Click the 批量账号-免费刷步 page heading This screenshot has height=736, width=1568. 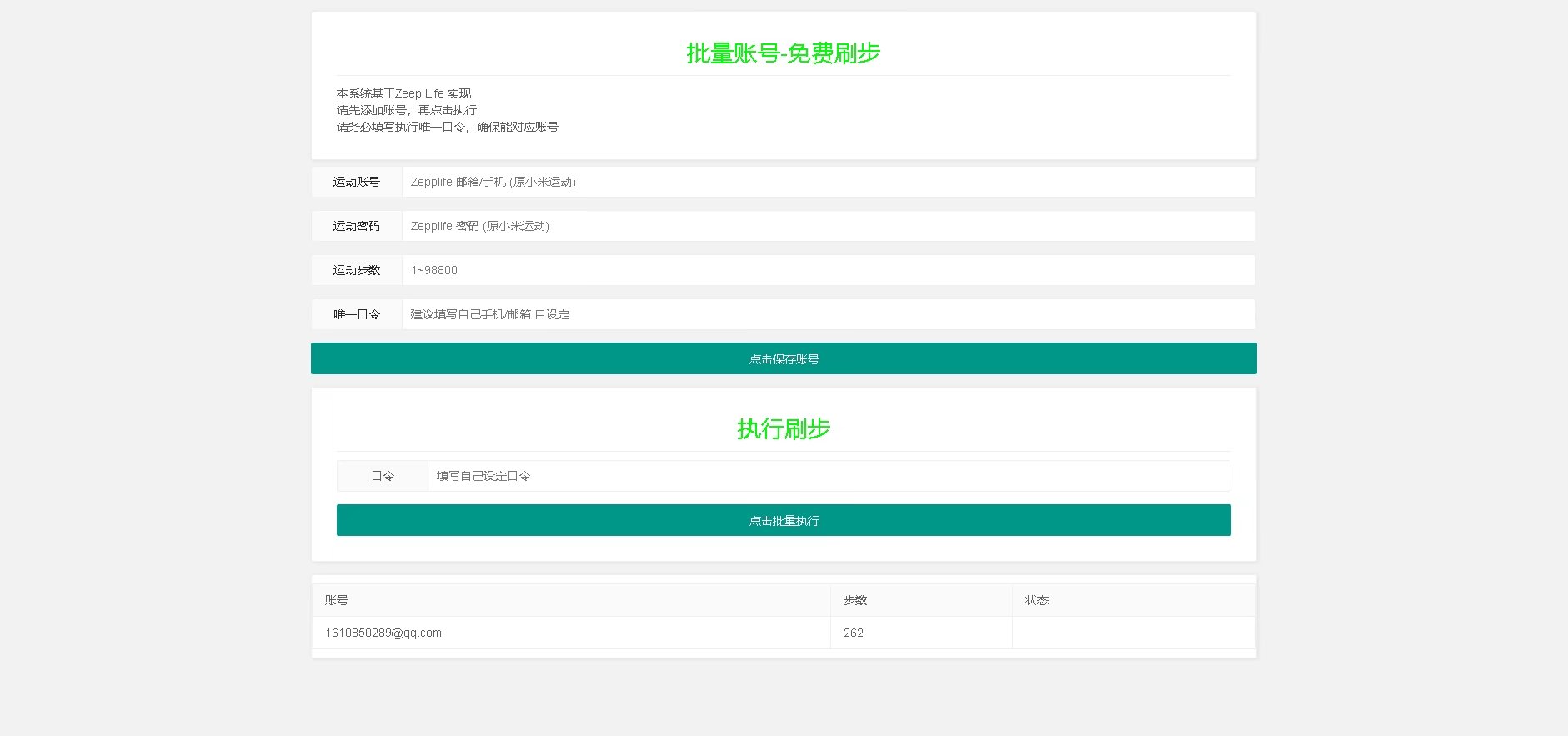pyautogui.click(x=783, y=53)
